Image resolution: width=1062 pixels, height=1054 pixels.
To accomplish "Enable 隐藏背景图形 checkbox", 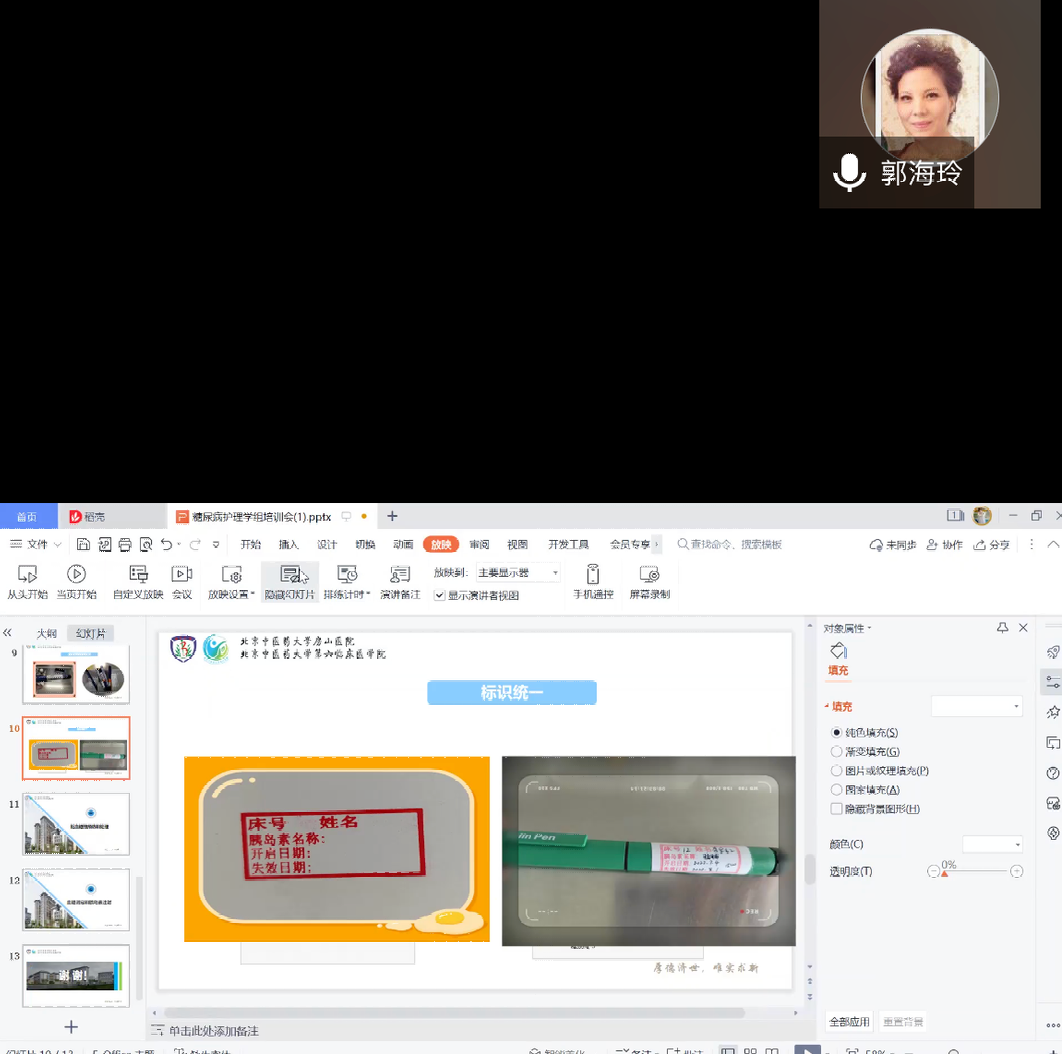I will pos(837,809).
